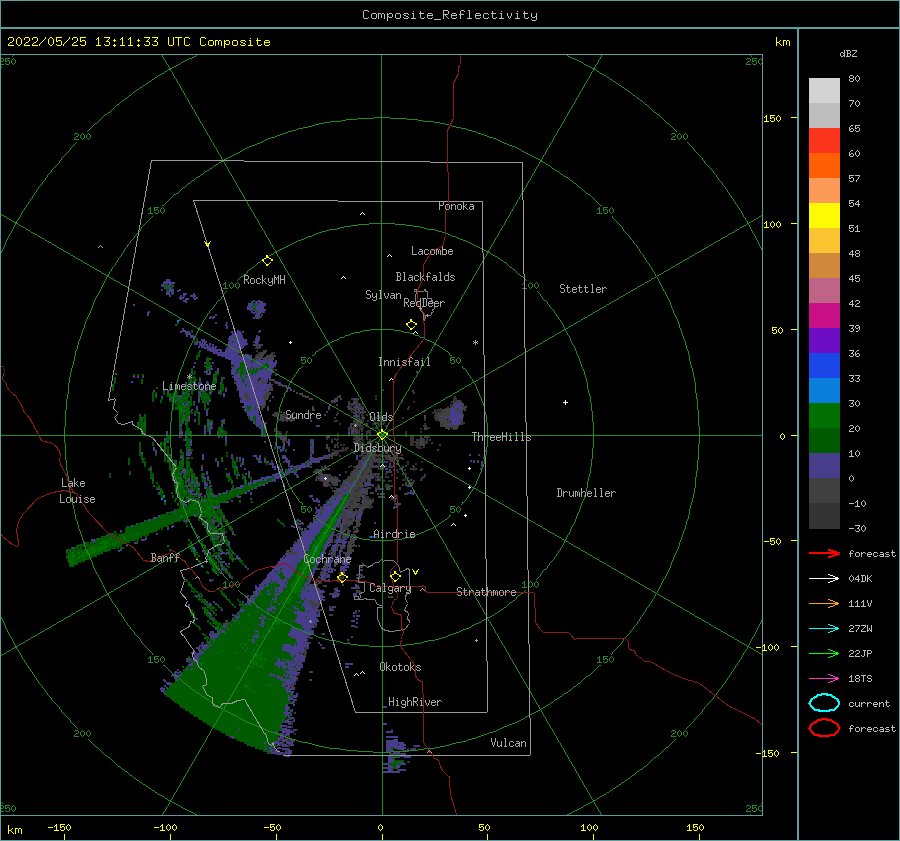Click the Stettler label
Viewport: 900px width, 841px height.
pos(583,289)
